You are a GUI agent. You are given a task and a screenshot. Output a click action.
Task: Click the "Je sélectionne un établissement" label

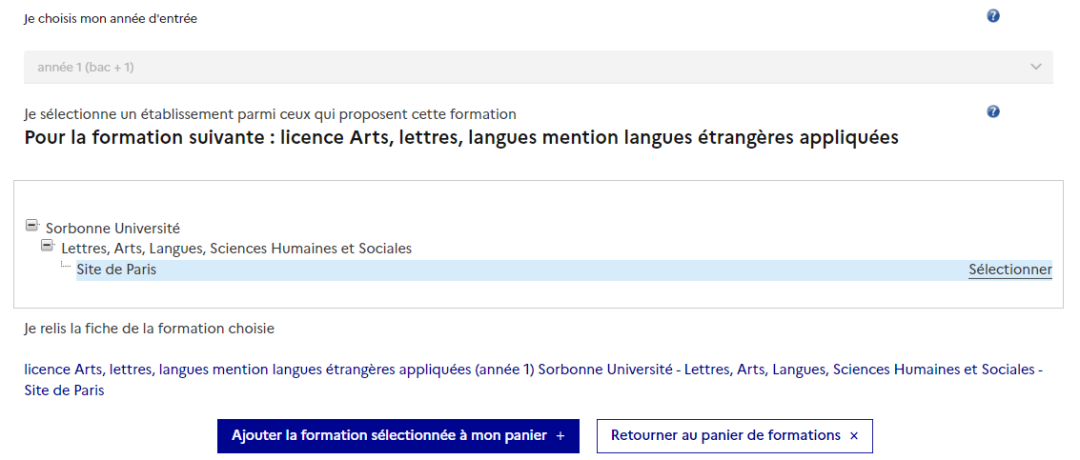point(270,114)
